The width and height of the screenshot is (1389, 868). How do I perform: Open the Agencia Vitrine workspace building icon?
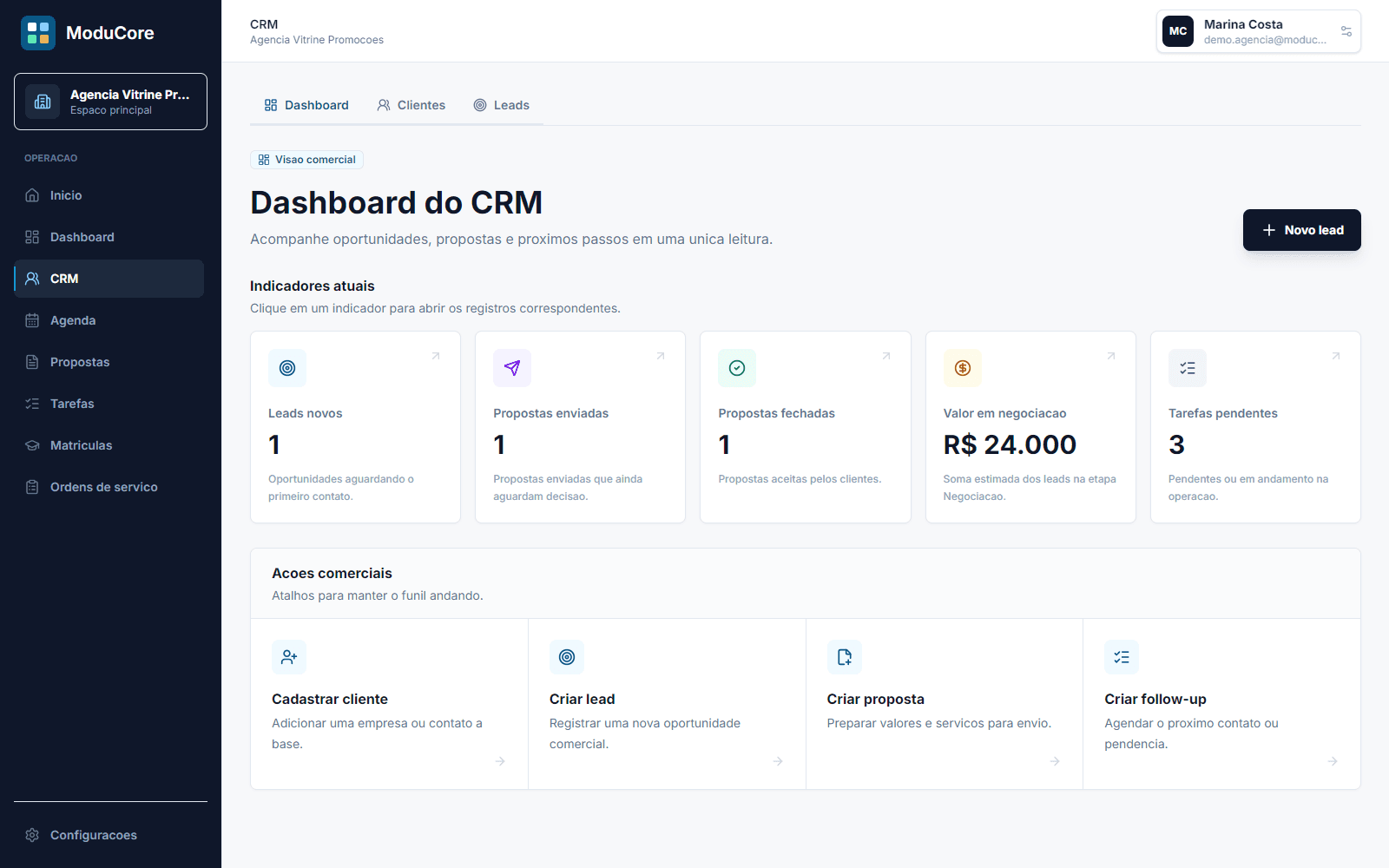click(x=43, y=102)
